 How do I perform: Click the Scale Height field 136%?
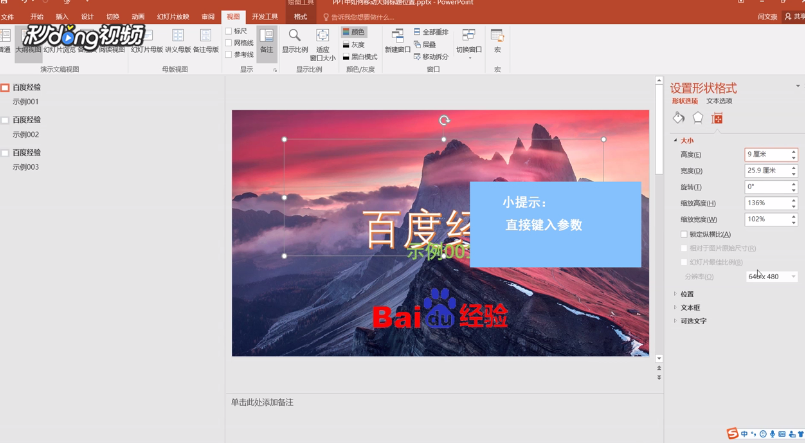pos(768,203)
